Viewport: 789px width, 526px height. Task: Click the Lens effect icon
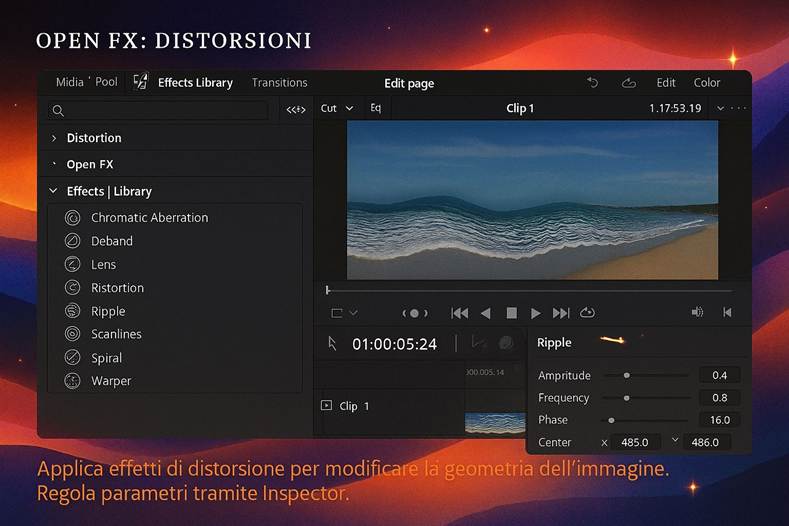point(72,264)
